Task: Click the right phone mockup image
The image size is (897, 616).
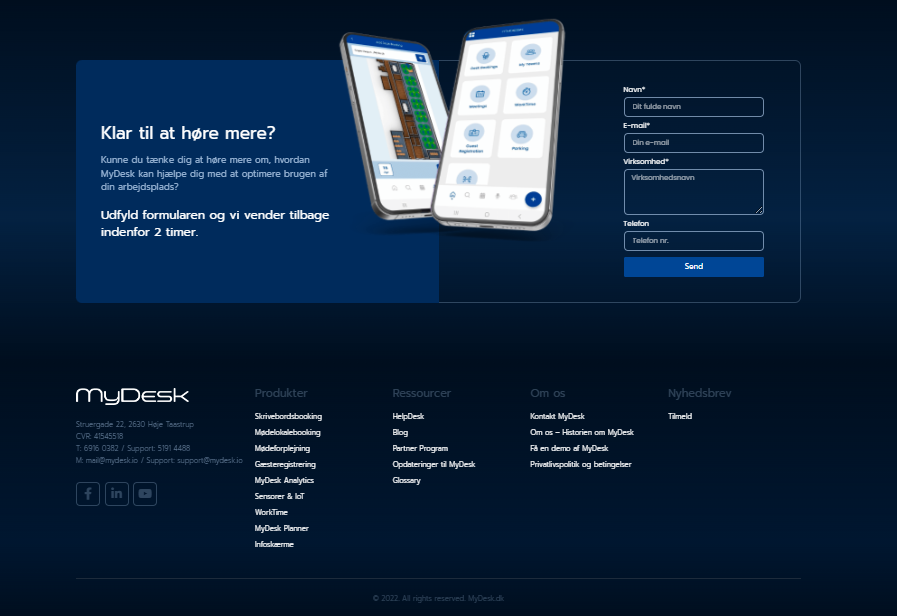Action: point(498,124)
